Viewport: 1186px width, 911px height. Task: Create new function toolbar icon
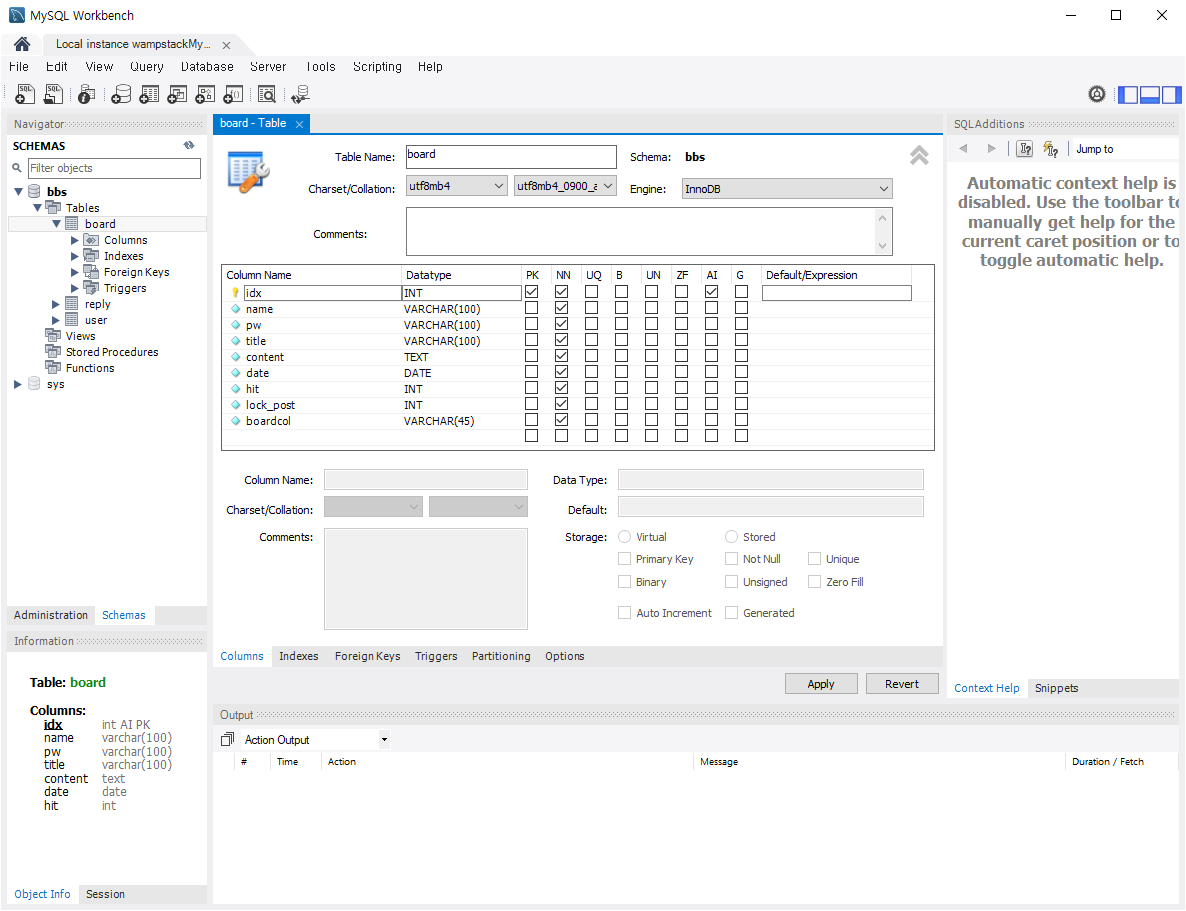coord(233,94)
